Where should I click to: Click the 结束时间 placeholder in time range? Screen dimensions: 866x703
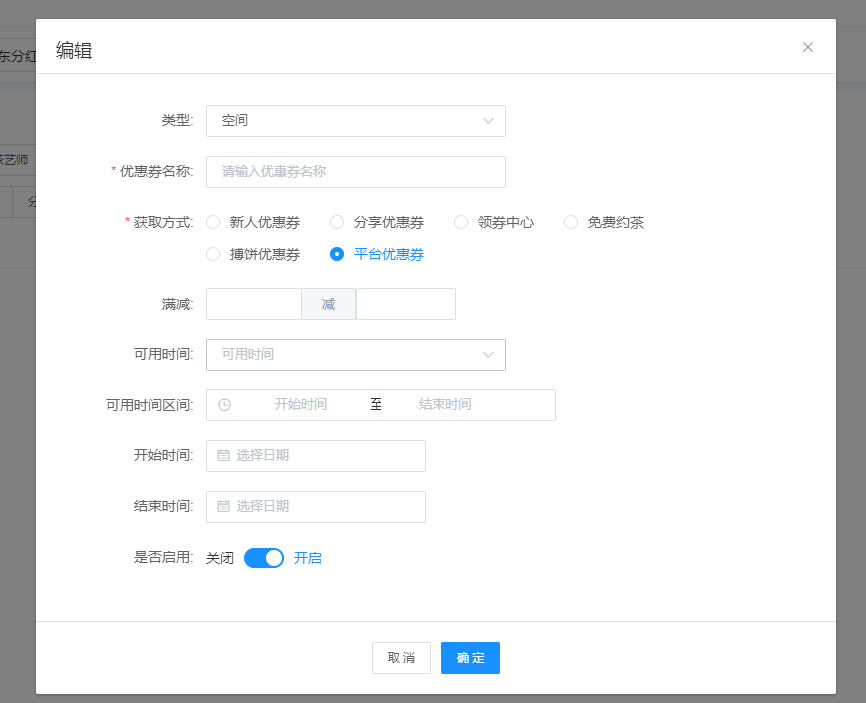[x=445, y=405]
